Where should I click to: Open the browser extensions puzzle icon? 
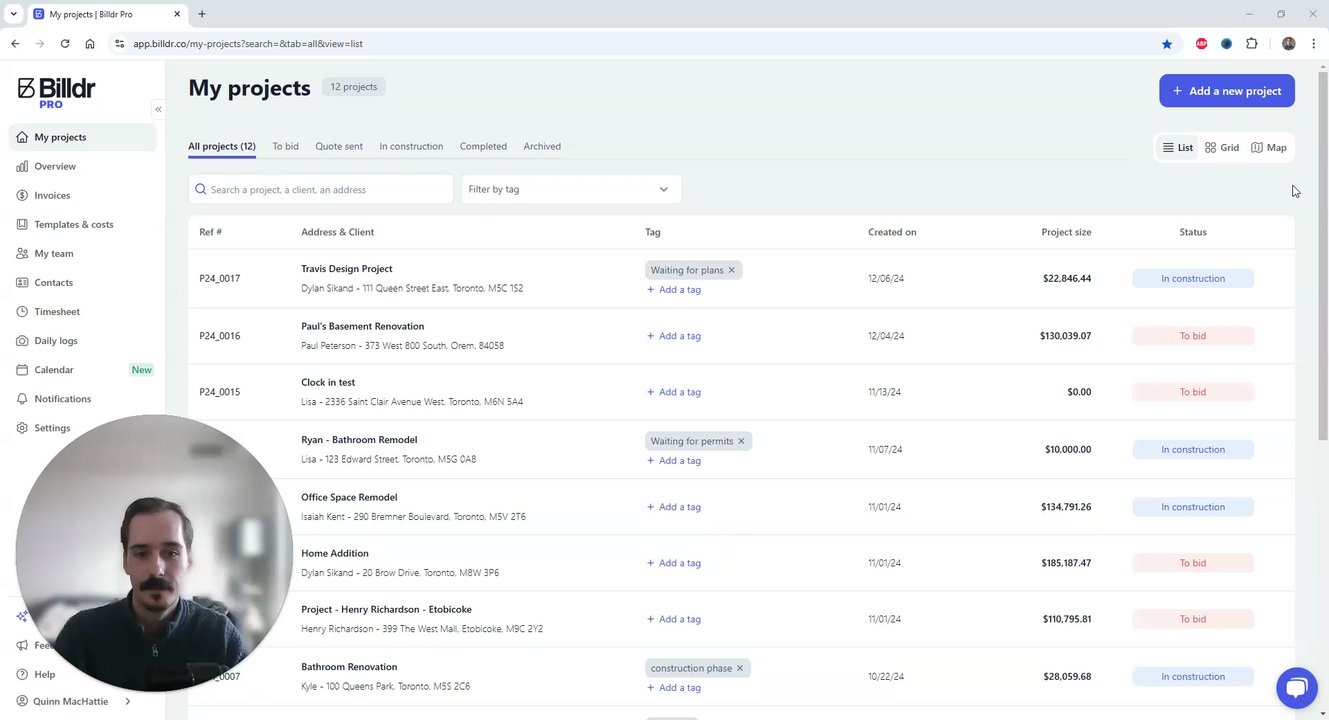coord(1252,44)
